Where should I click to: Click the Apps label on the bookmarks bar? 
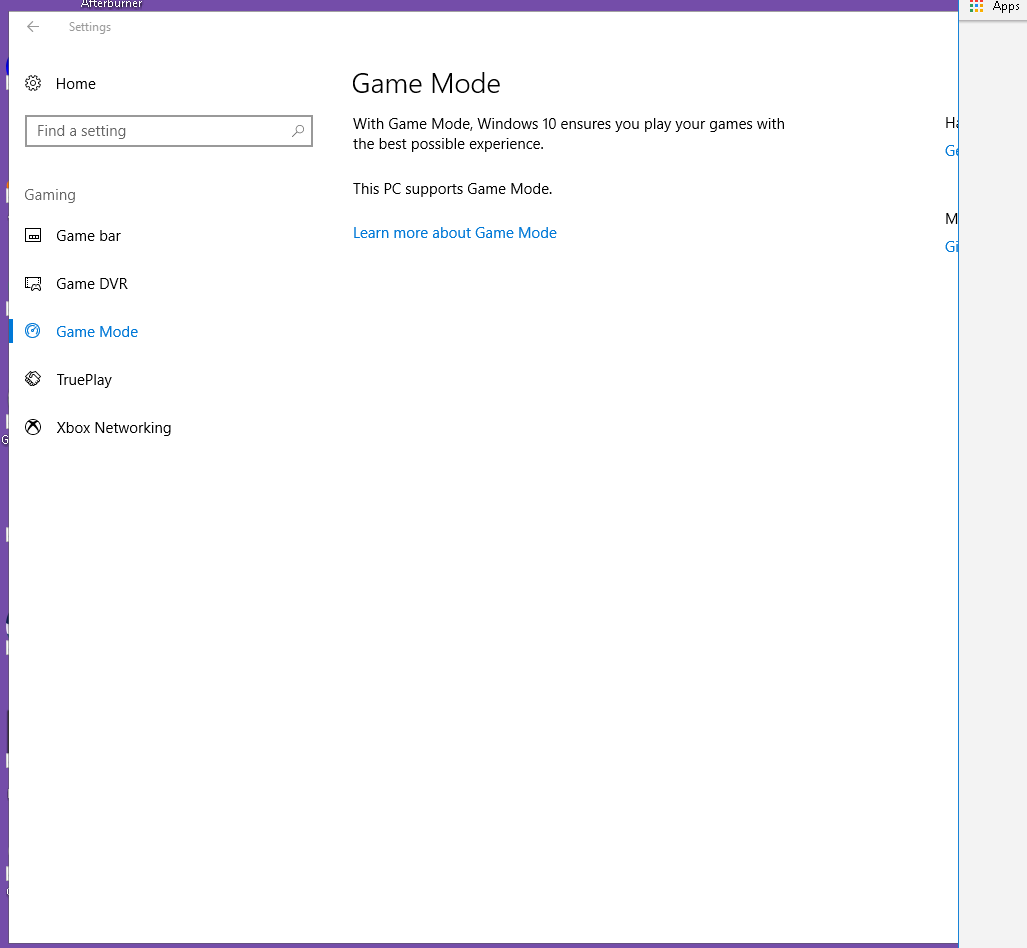1005,7
